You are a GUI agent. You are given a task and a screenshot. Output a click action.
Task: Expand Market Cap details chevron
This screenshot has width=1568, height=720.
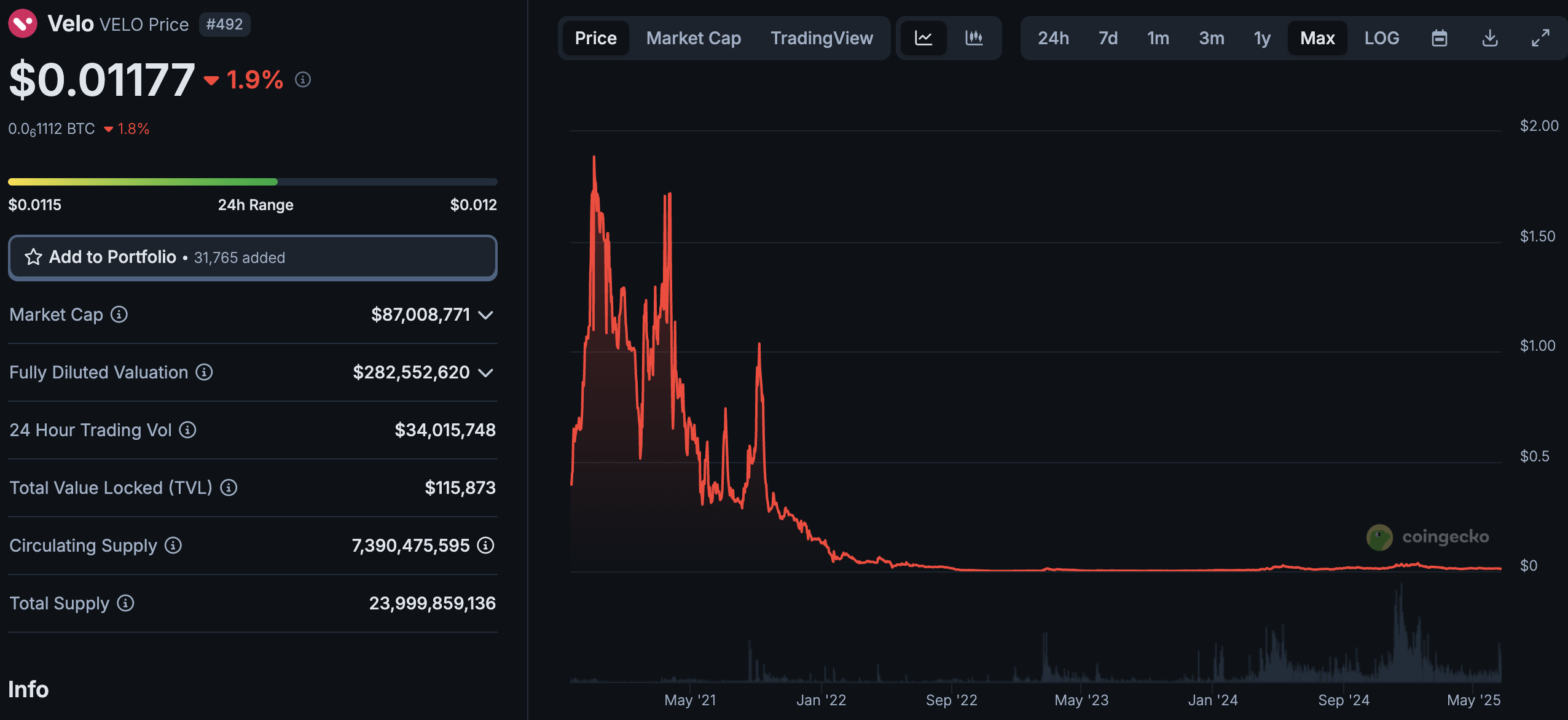pyautogui.click(x=486, y=315)
